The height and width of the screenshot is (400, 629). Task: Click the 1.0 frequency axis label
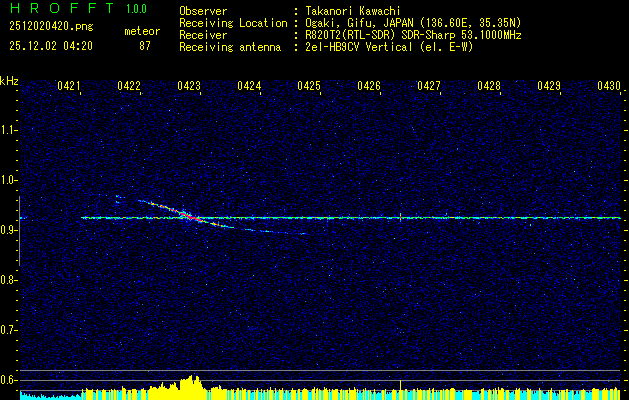point(9,180)
